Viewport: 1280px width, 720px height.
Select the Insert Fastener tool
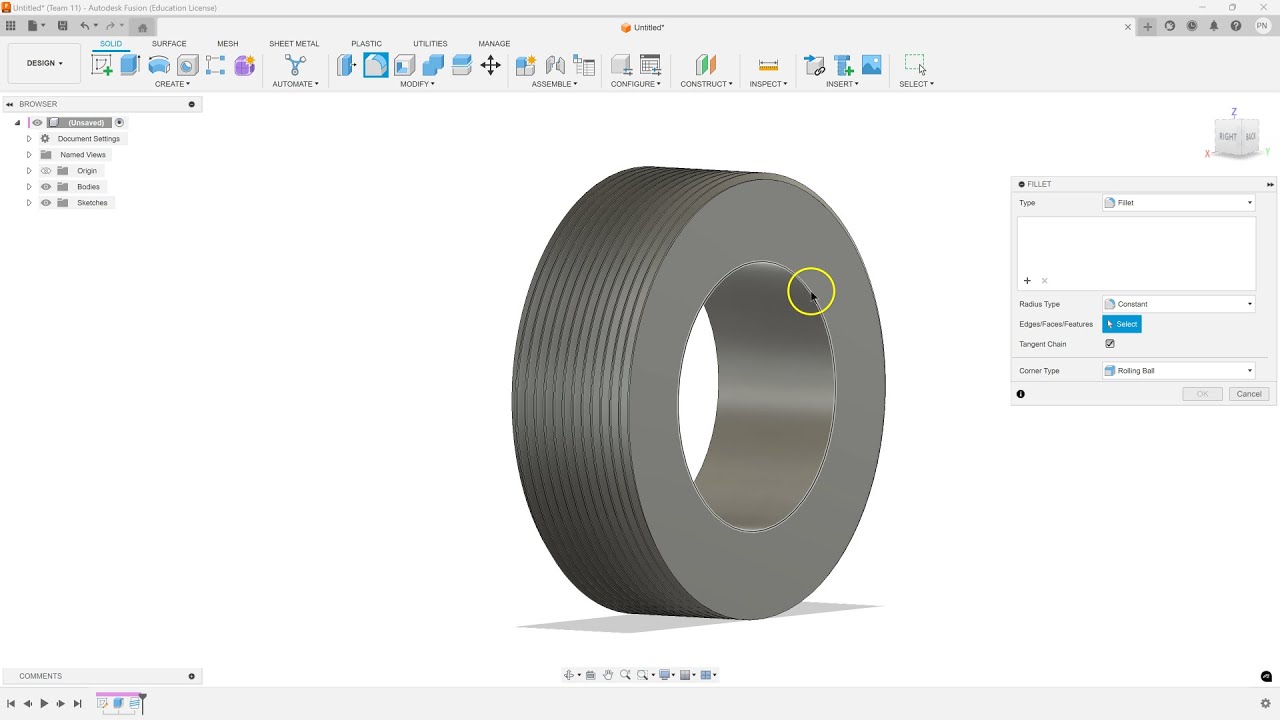click(843, 65)
